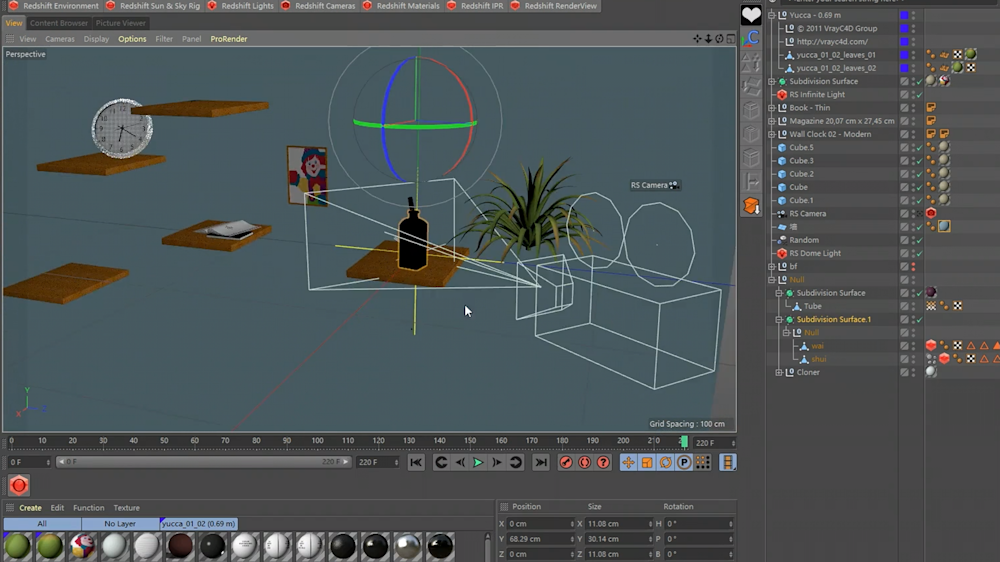
Task: Click the red Redshift render icon below timeline
Action: click(18, 486)
